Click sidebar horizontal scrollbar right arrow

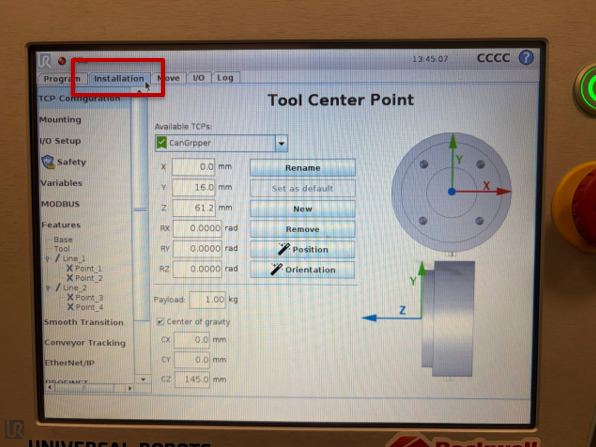[x=130, y=388]
